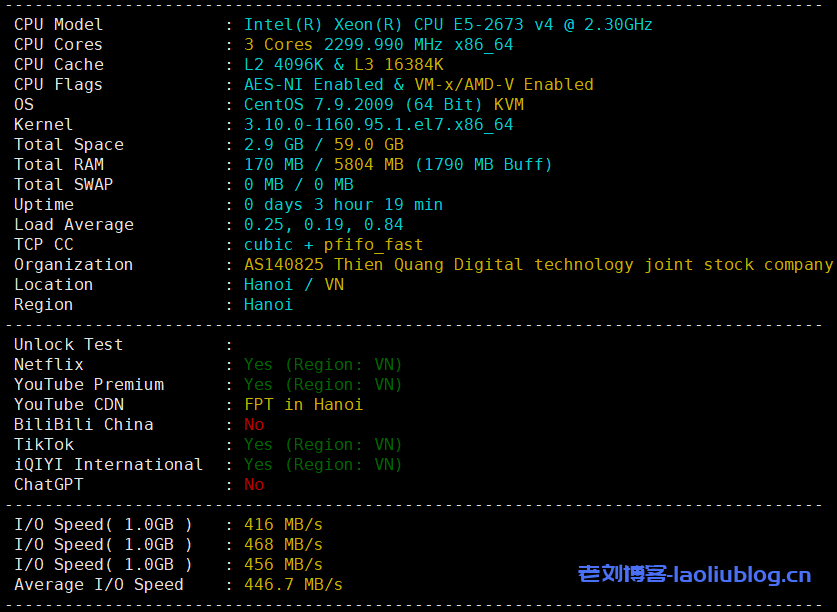Image resolution: width=837 pixels, height=612 pixels.
Task: Click the red No next to BiliBili China
Action: click(254, 424)
